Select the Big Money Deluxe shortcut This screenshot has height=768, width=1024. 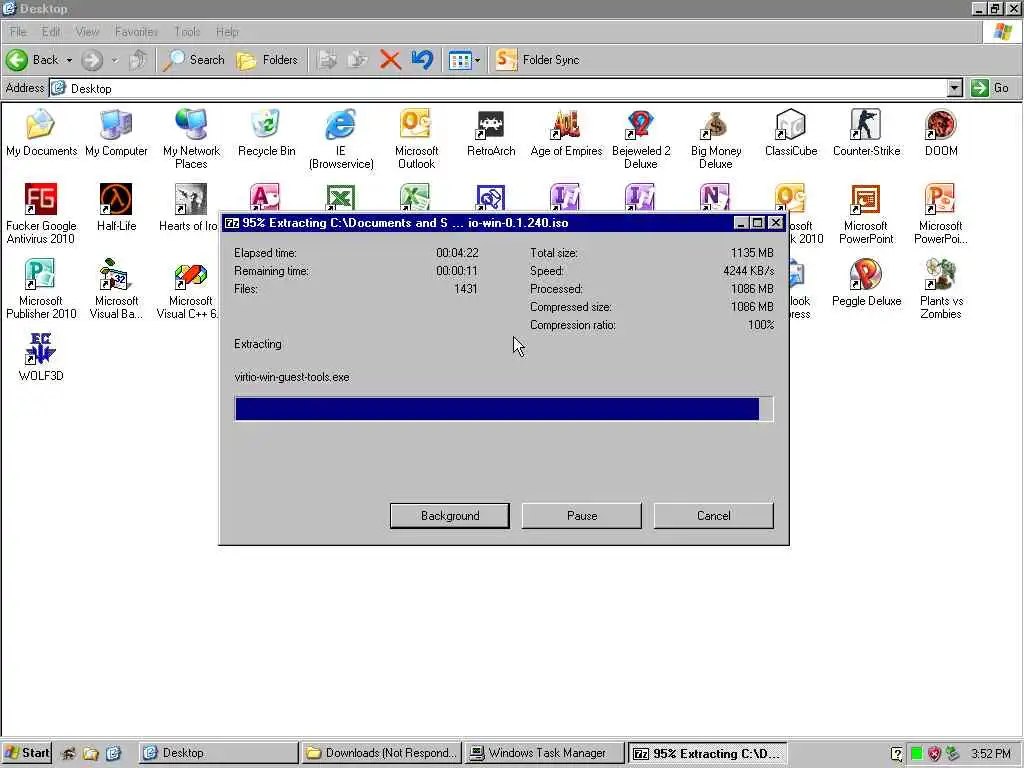716,138
